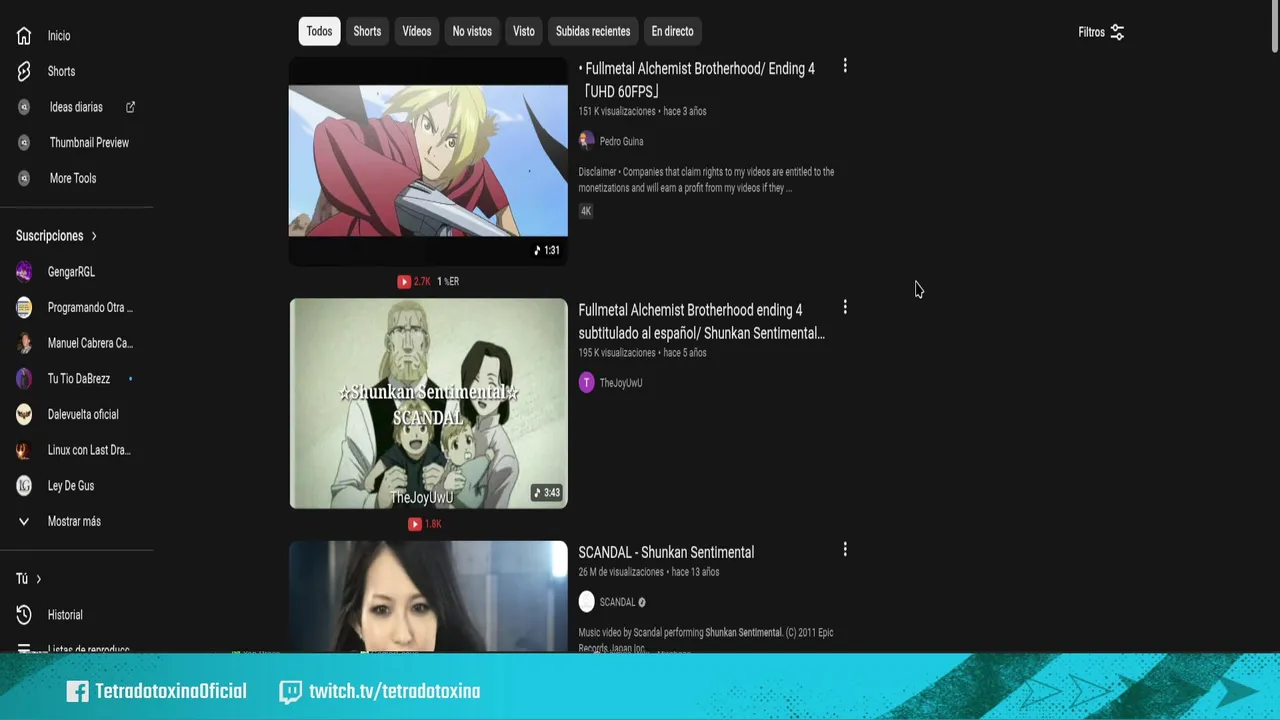Expand Mostrar más subscriptions list
Image resolution: width=1280 pixels, height=720 pixels.
[76, 521]
